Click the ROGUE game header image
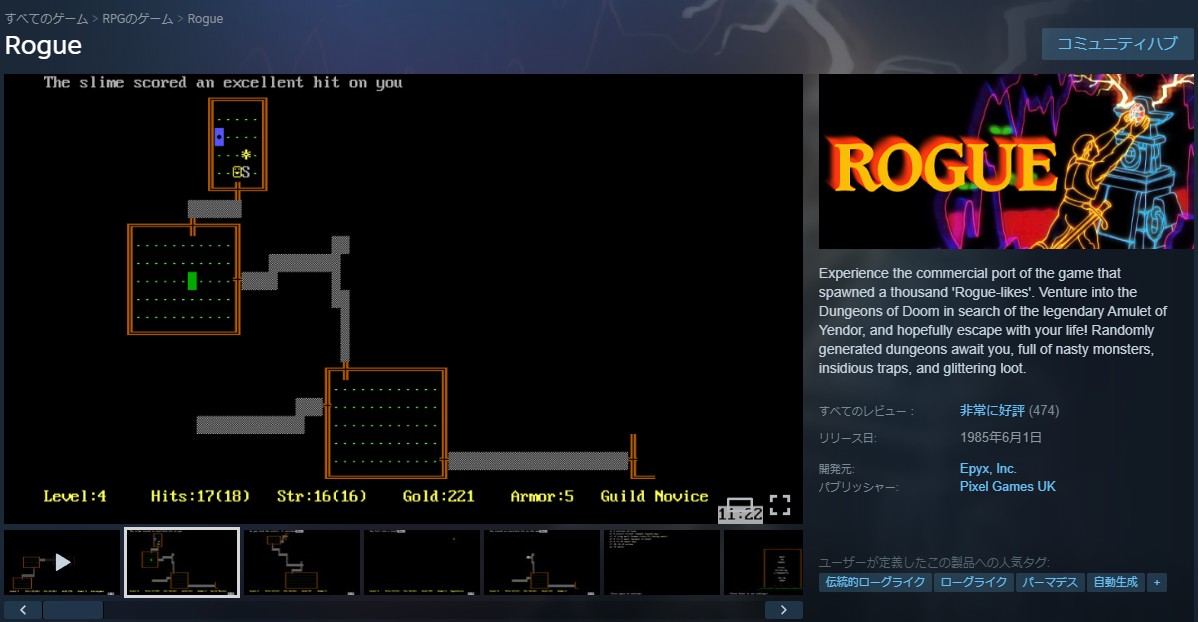Image resolution: width=1198 pixels, height=622 pixels. pyautogui.click(x=1006, y=161)
